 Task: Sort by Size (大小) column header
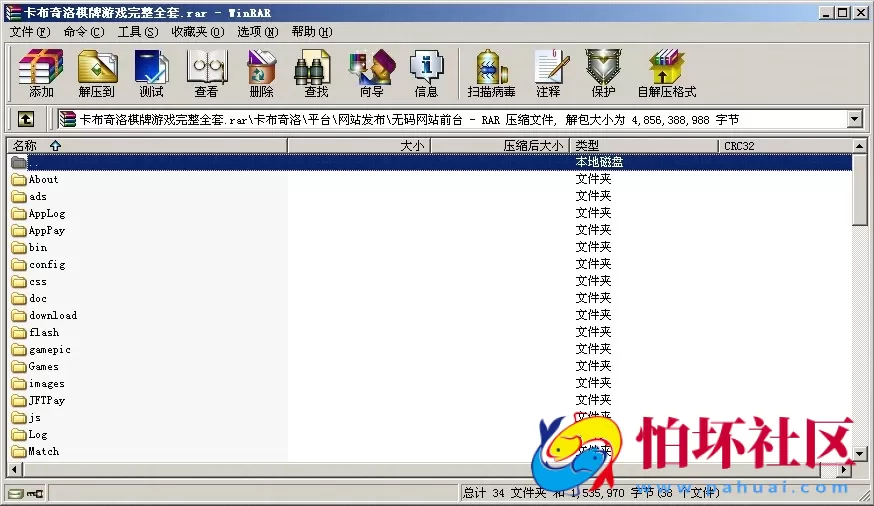click(x=358, y=146)
